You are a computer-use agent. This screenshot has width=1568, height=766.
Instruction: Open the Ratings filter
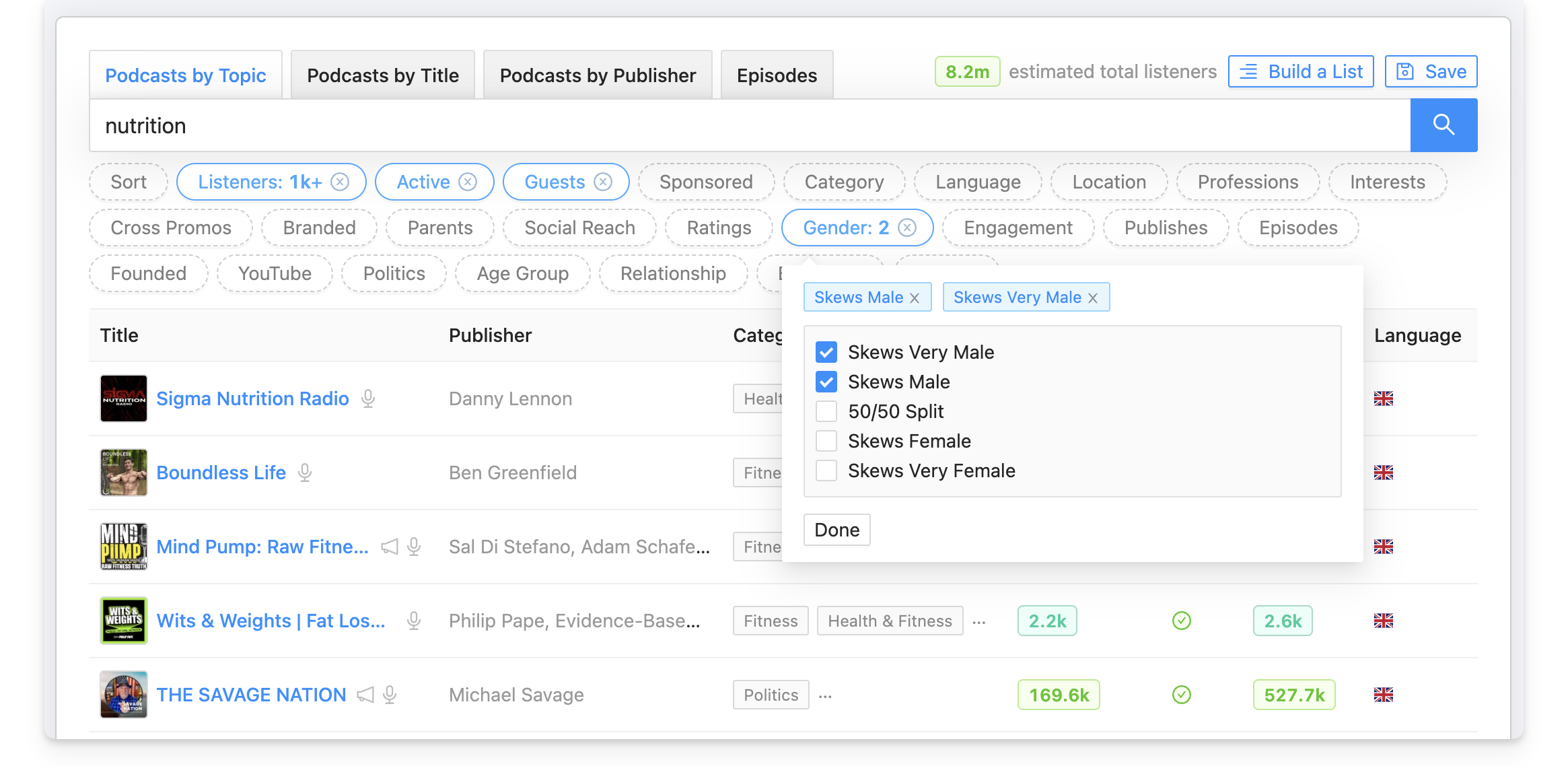719,228
